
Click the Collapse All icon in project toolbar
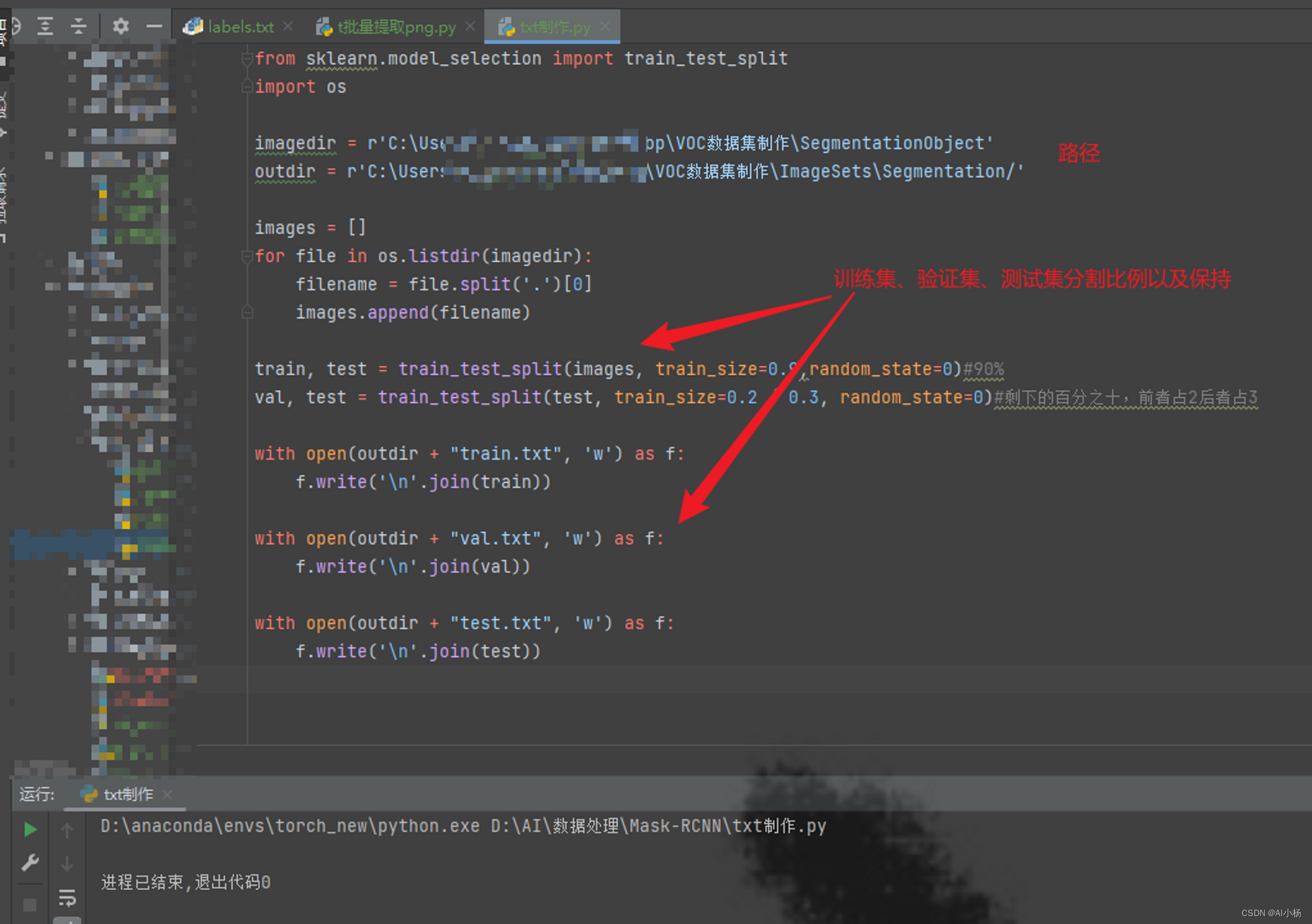(x=79, y=26)
